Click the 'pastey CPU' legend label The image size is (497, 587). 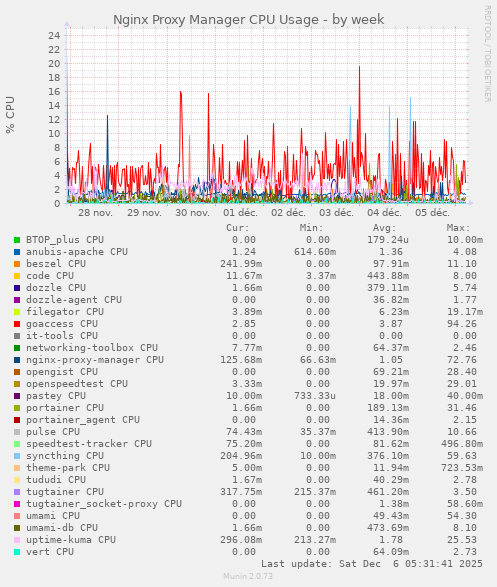pyautogui.click(x=56, y=396)
